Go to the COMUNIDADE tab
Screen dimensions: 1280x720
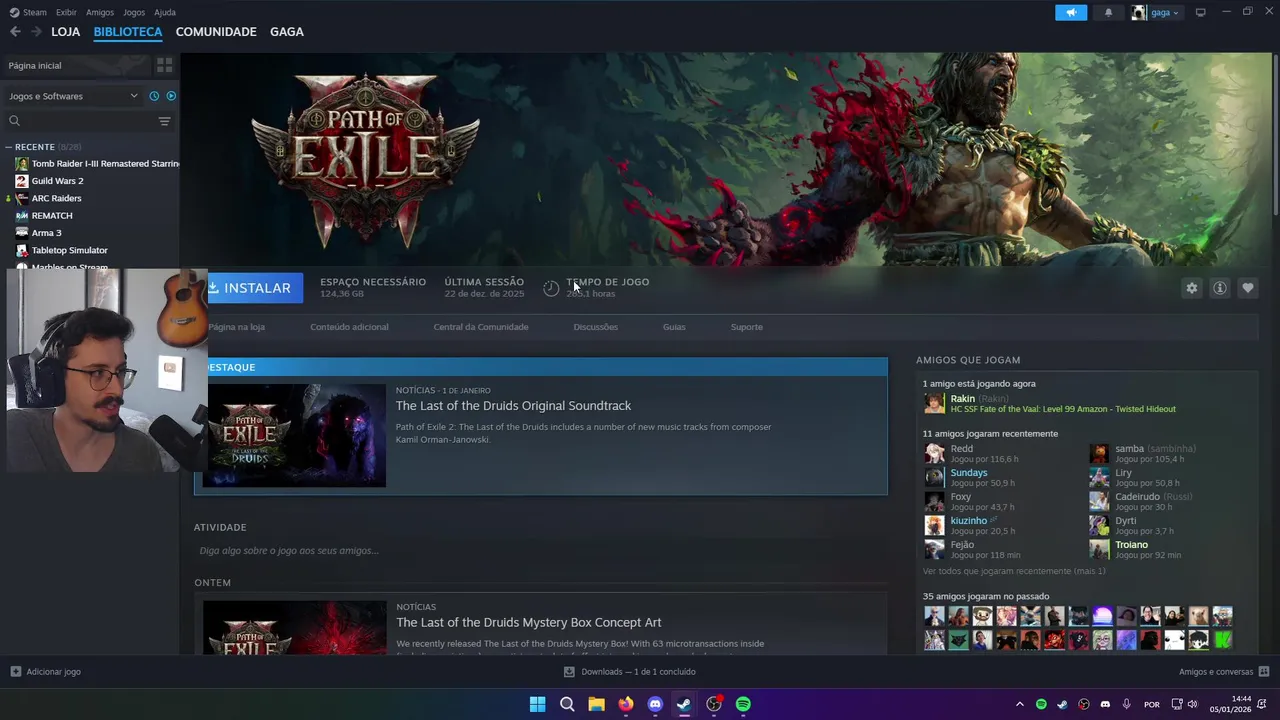216,32
